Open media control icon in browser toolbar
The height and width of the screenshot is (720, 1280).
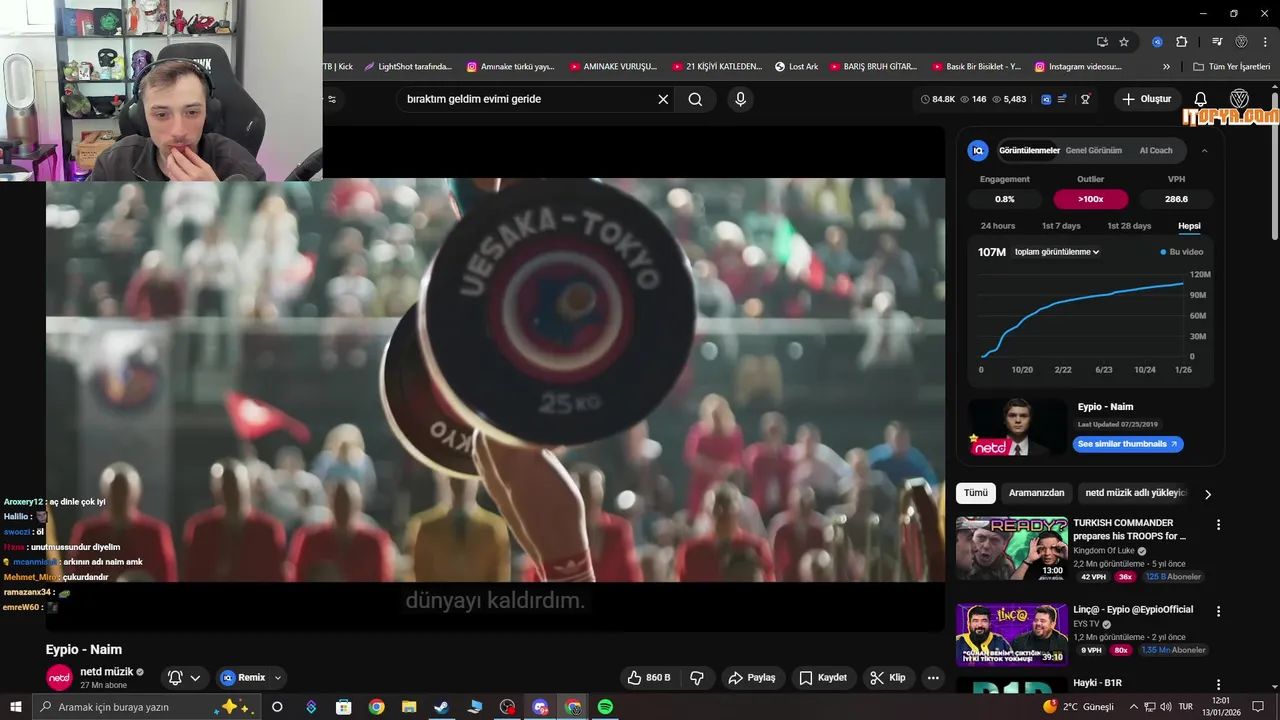pyautogui.click(x=1217, y=42)
